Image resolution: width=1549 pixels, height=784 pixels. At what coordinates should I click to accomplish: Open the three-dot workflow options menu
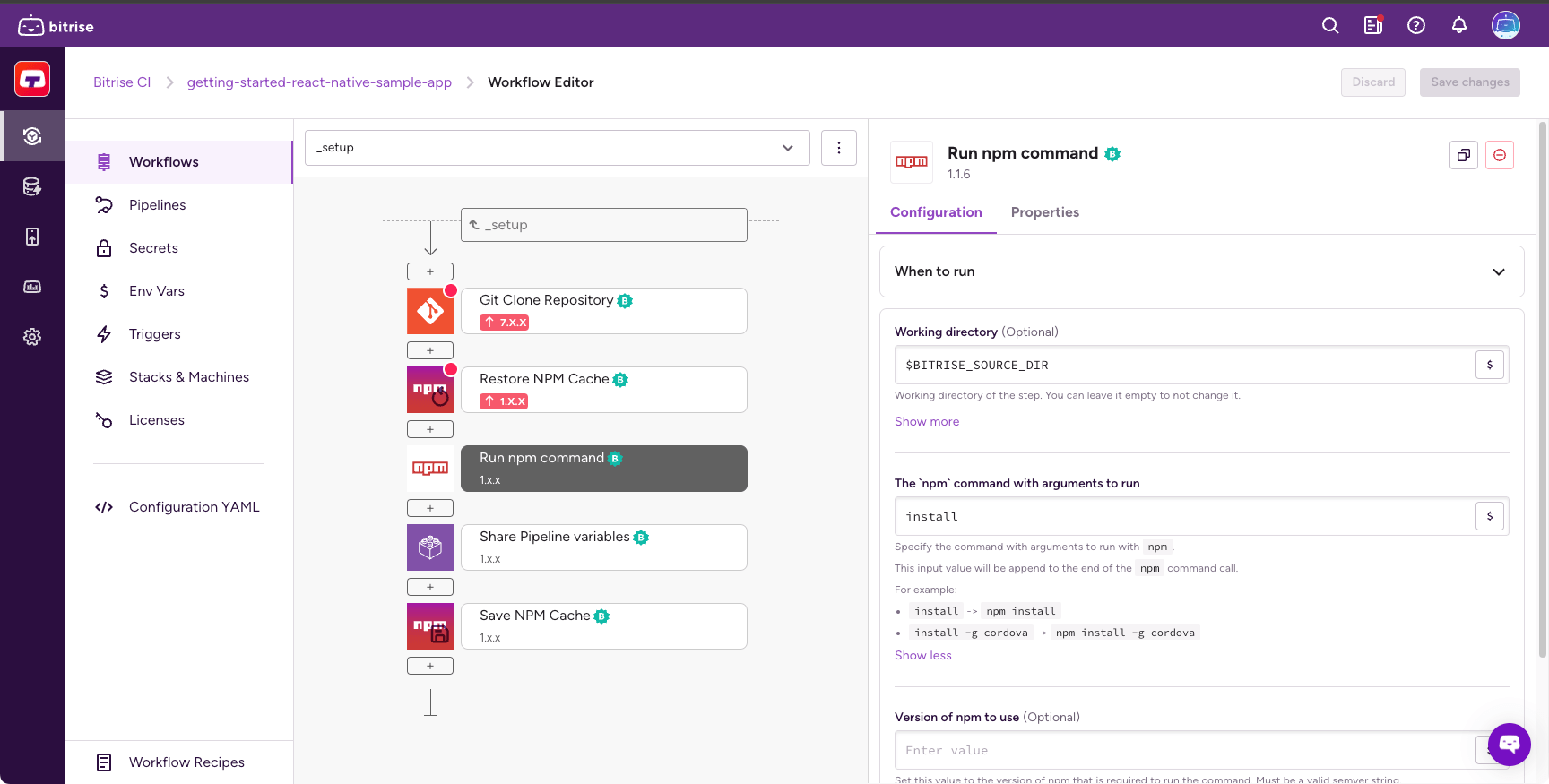pos(839,148)
